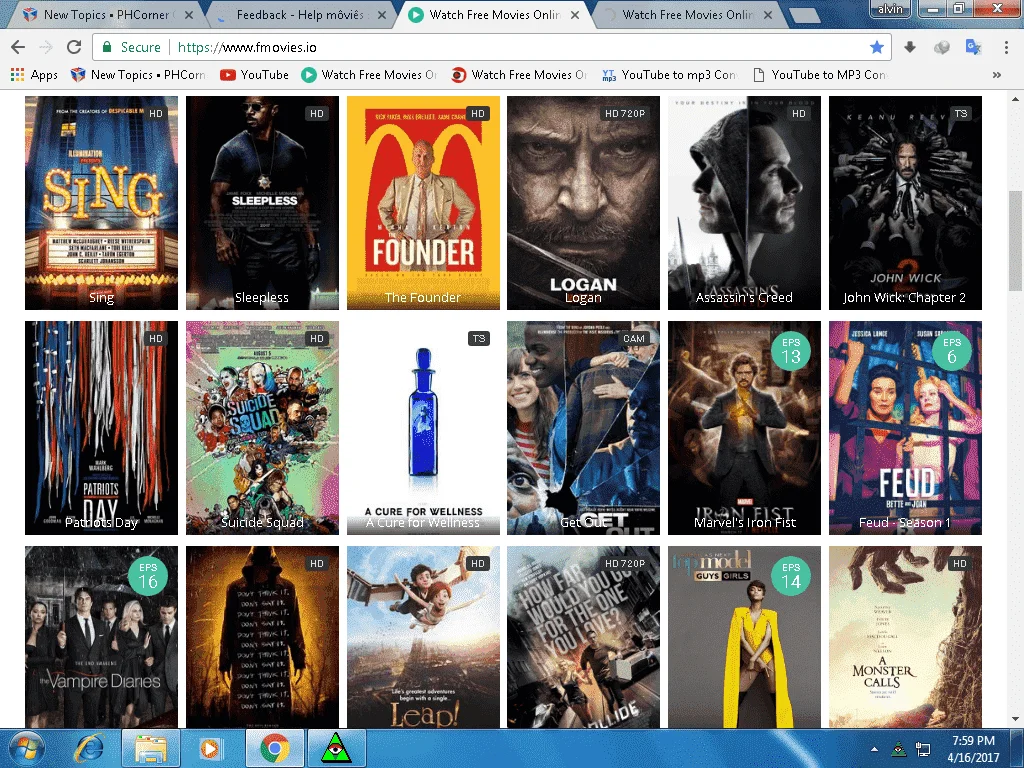Open the Assassin's Creed poster
This screenshot has width=1024, height=768.
744,202
